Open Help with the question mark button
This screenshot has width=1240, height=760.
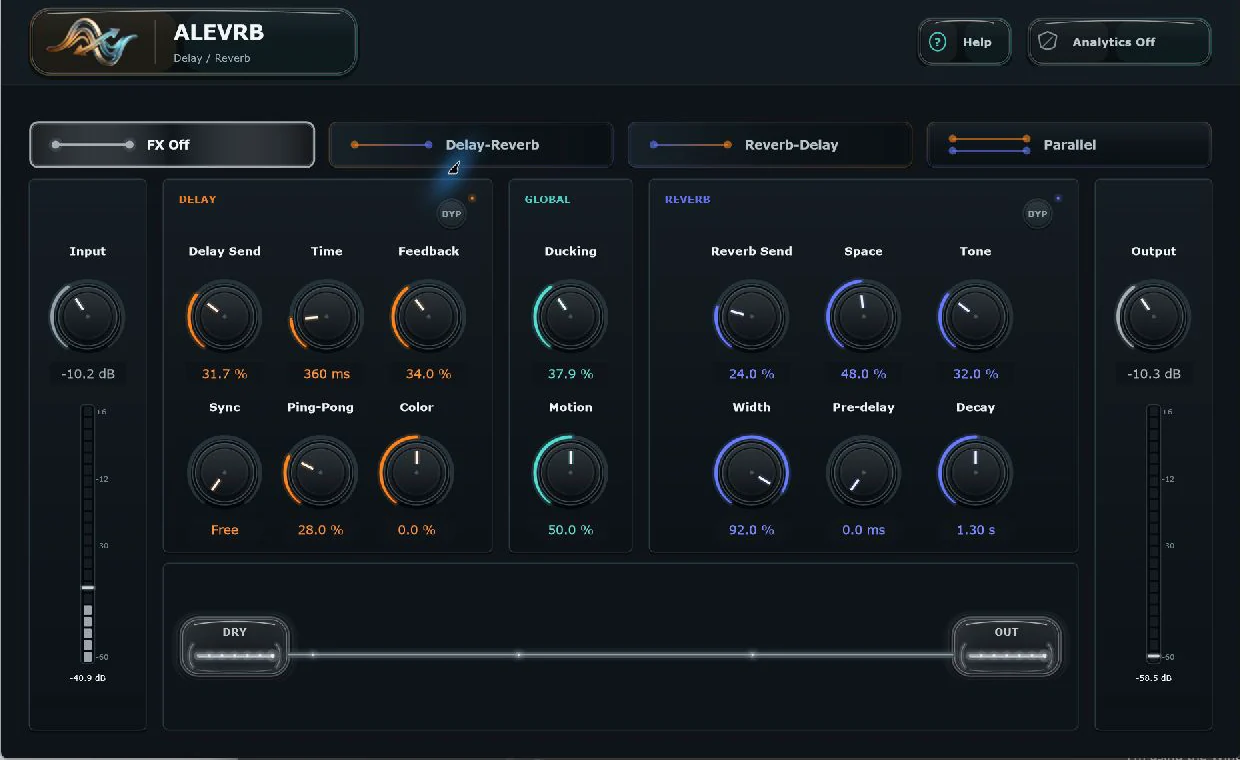point(964,42)
